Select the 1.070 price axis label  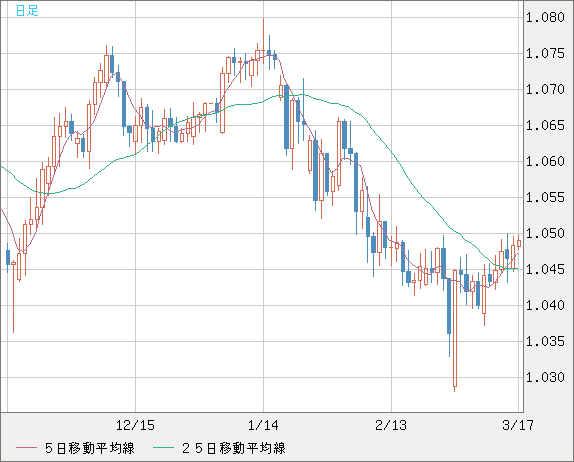click(545, 89)
